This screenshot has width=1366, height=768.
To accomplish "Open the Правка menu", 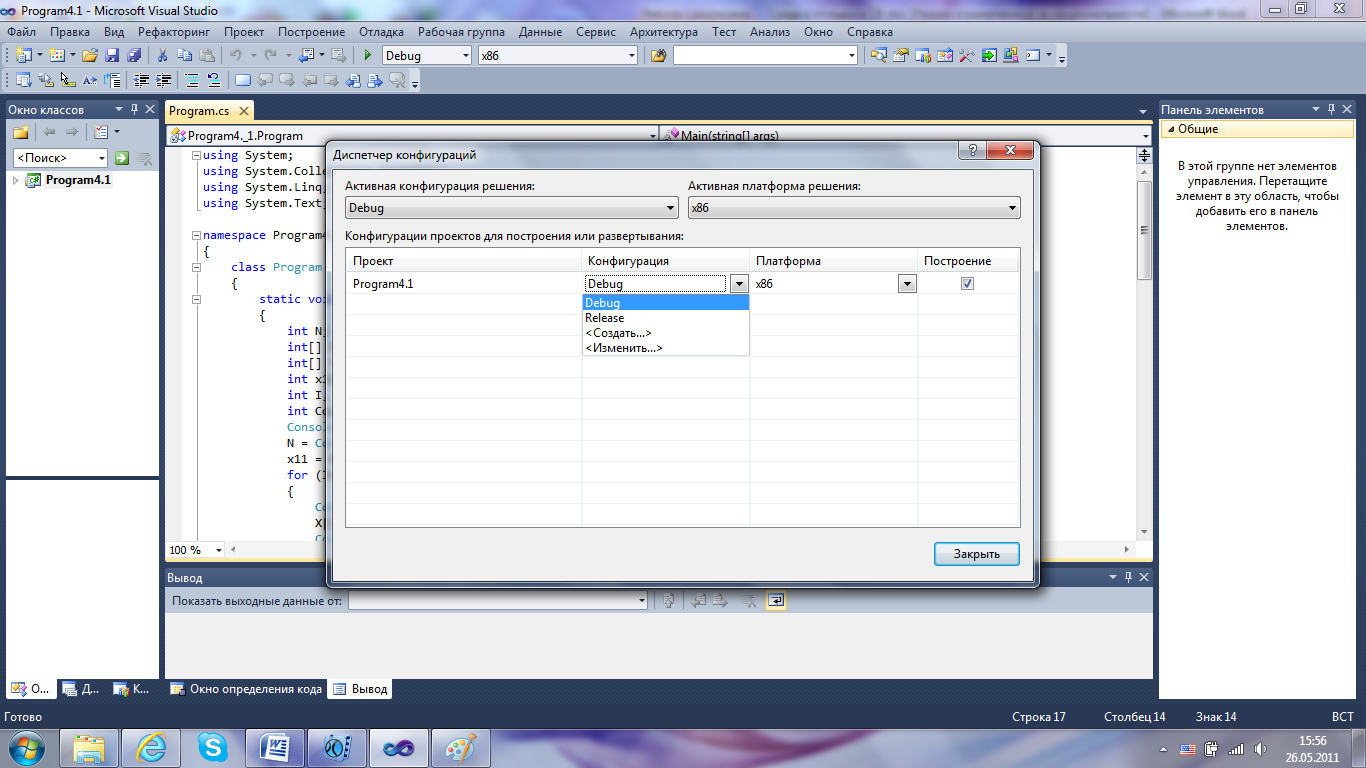I will click(x=70, y=32).
